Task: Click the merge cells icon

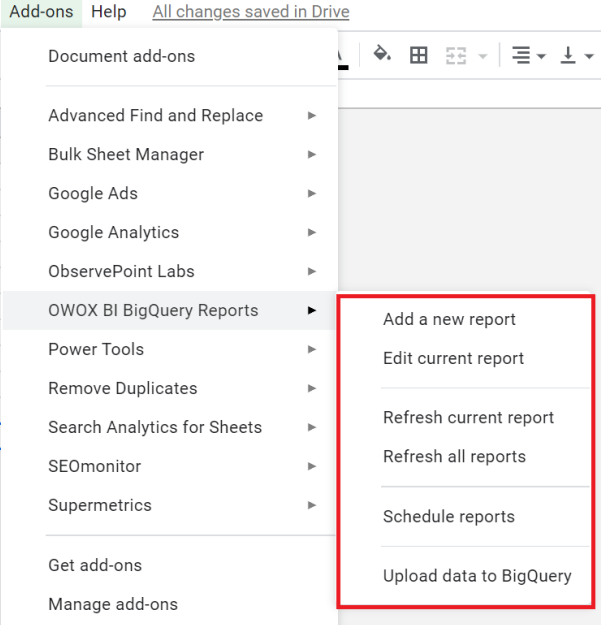Action: [456, 55]
